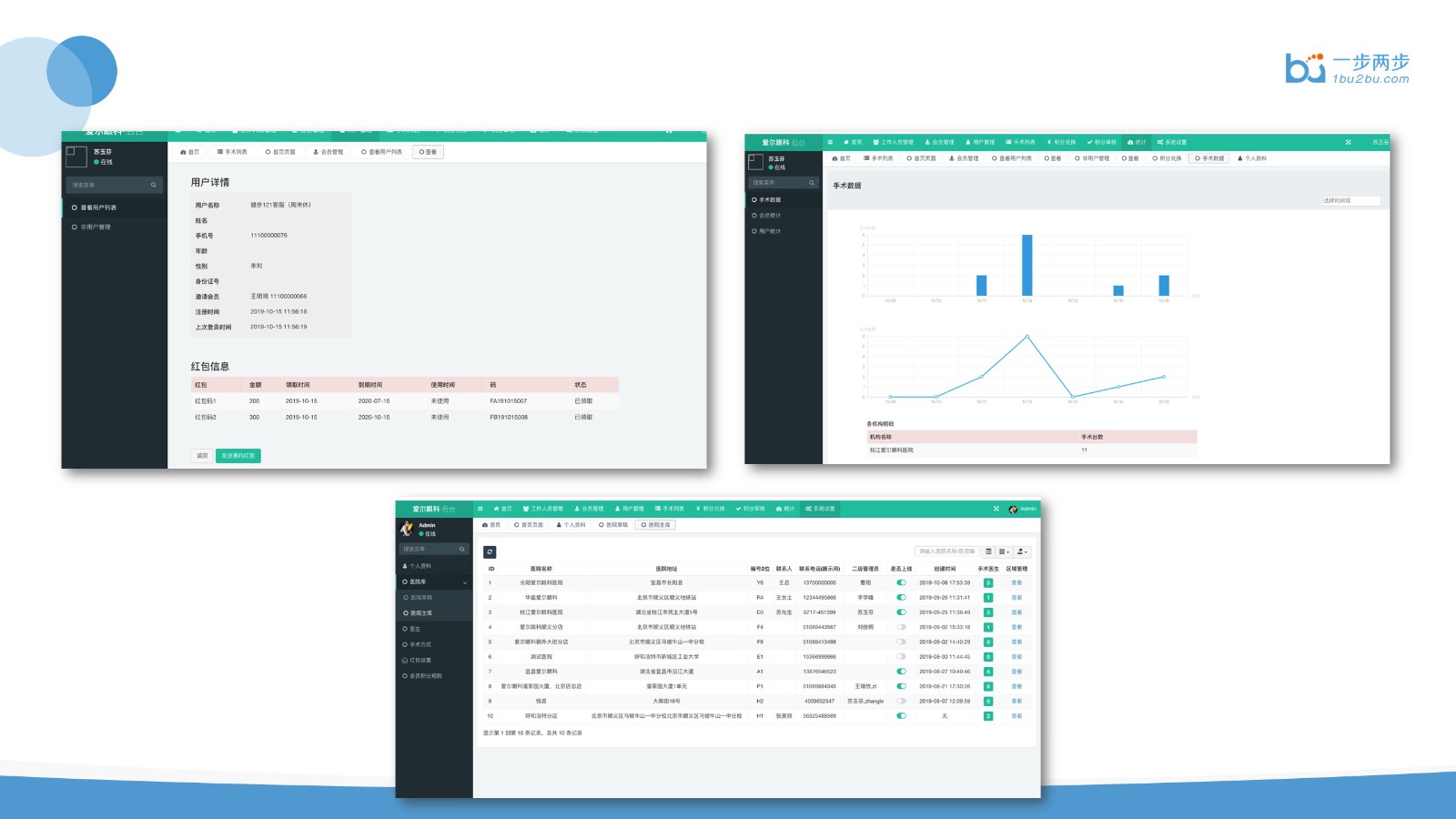Click green send red packet button
The height and width of the screenshot is (819, 1456).
pyautogui.click(x=238, y=455)
